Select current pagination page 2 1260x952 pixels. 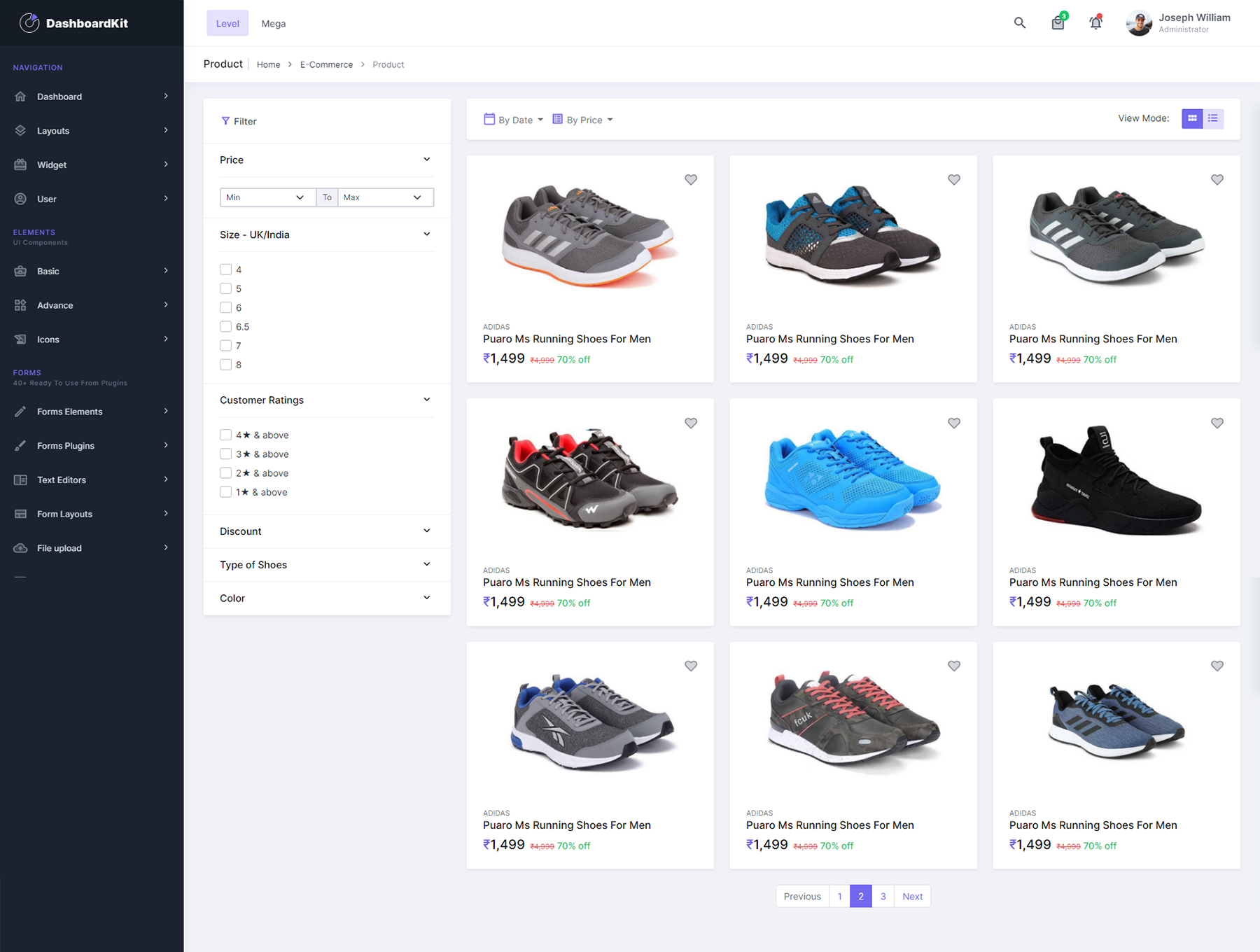point(861,896)
